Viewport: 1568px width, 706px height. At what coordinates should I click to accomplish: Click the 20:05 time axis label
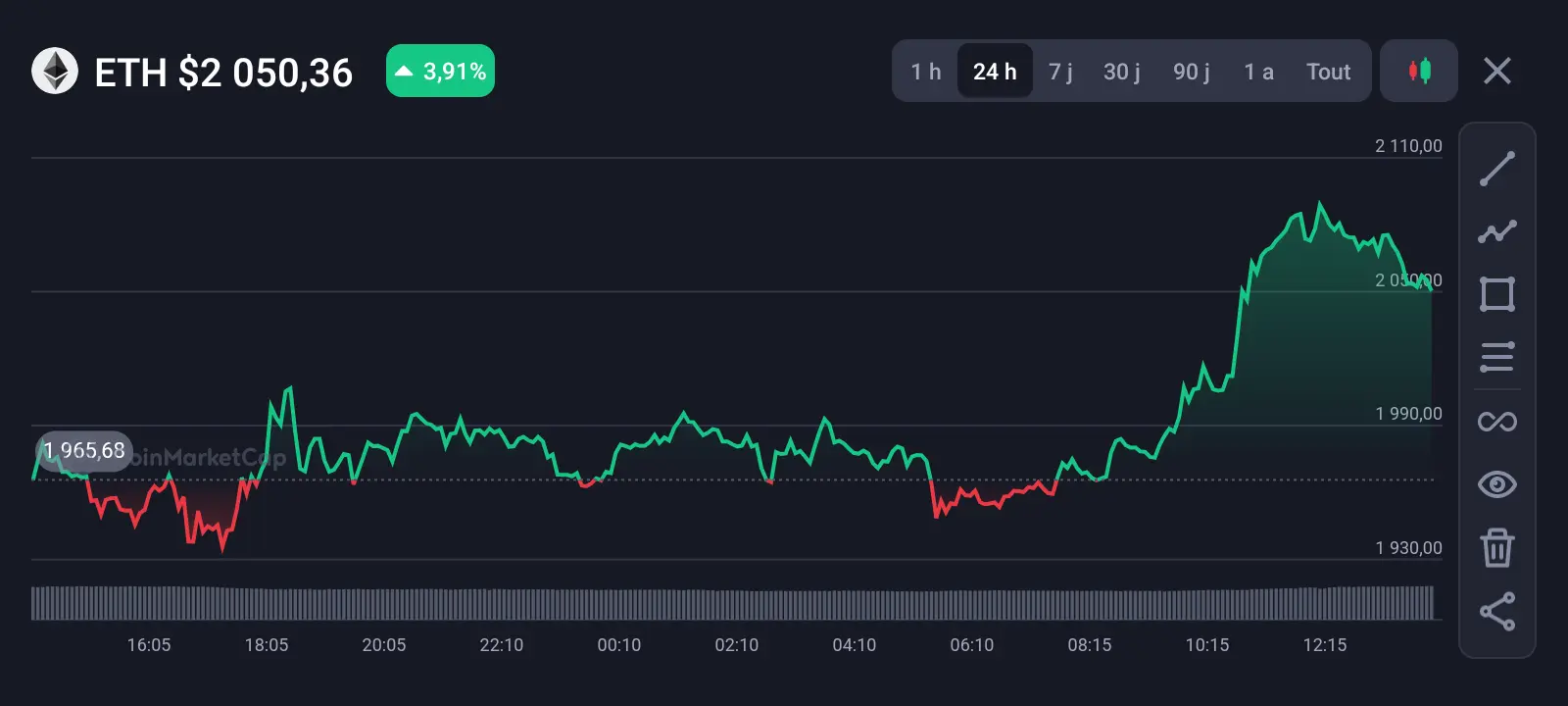[x=384, y=645]
